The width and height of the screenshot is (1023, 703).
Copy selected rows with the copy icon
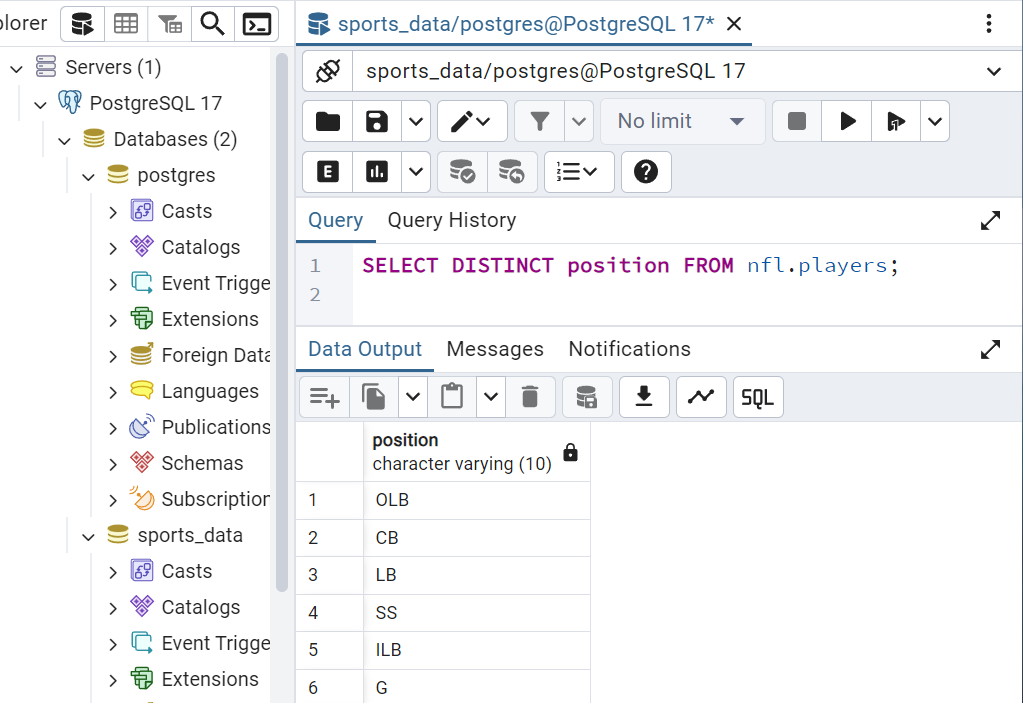click(374, 397)
